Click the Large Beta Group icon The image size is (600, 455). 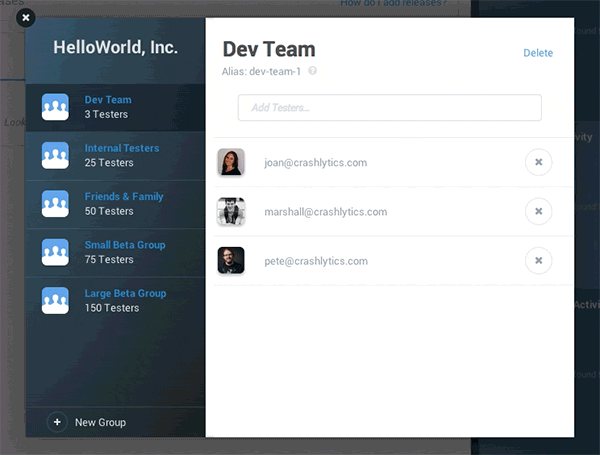(55, 300)
